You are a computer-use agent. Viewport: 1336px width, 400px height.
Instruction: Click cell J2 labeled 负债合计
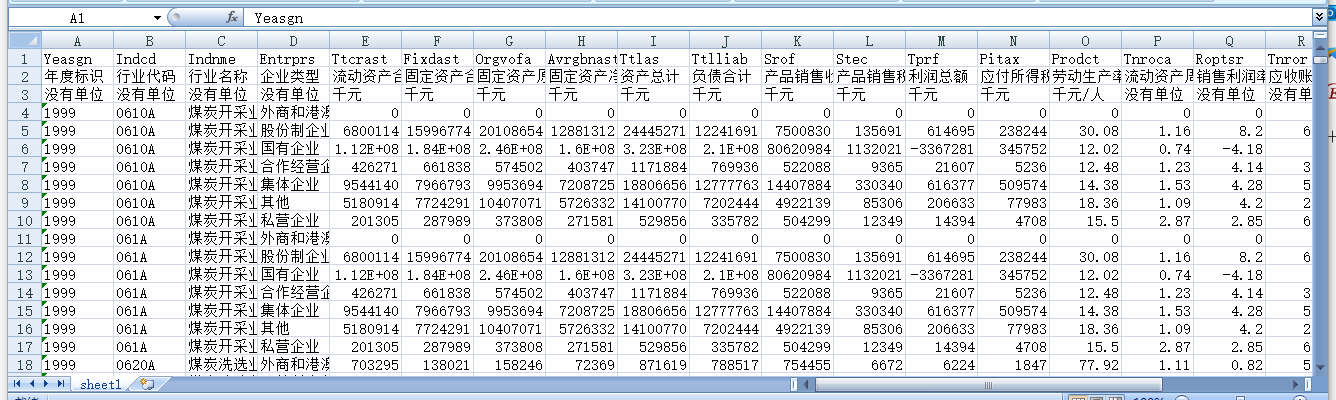click(725, 76)
